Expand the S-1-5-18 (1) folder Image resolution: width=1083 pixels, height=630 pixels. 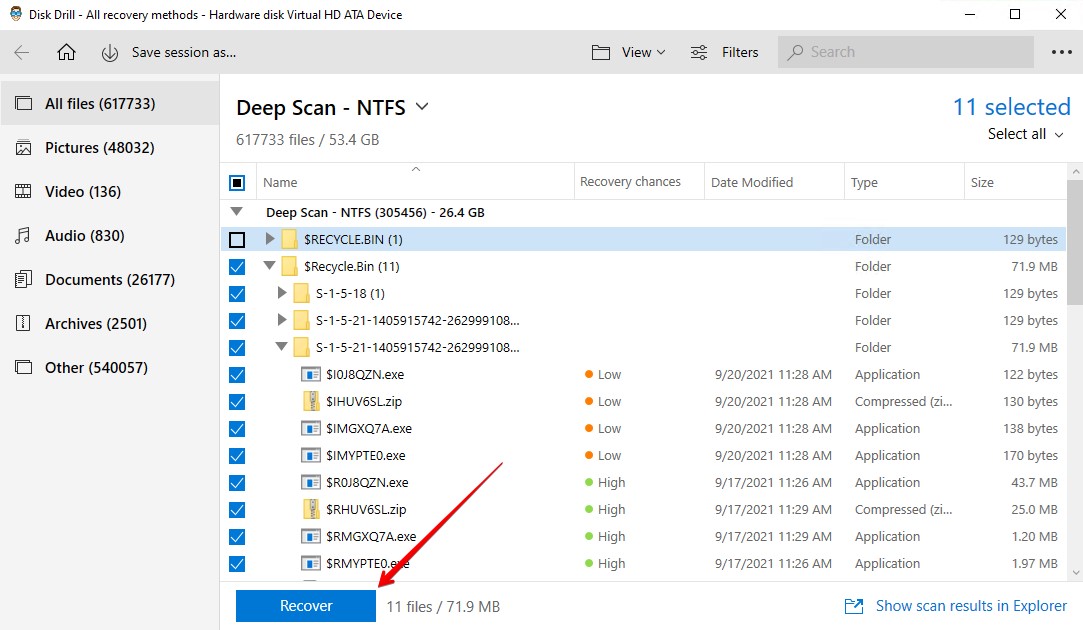click(282, 293)
